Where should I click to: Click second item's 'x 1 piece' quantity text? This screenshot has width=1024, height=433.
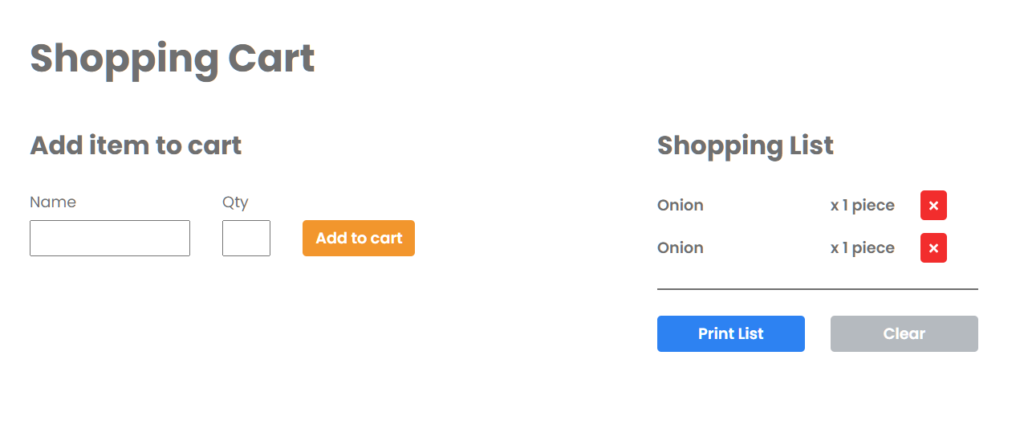pyautogui.click(x=862, y=248)
